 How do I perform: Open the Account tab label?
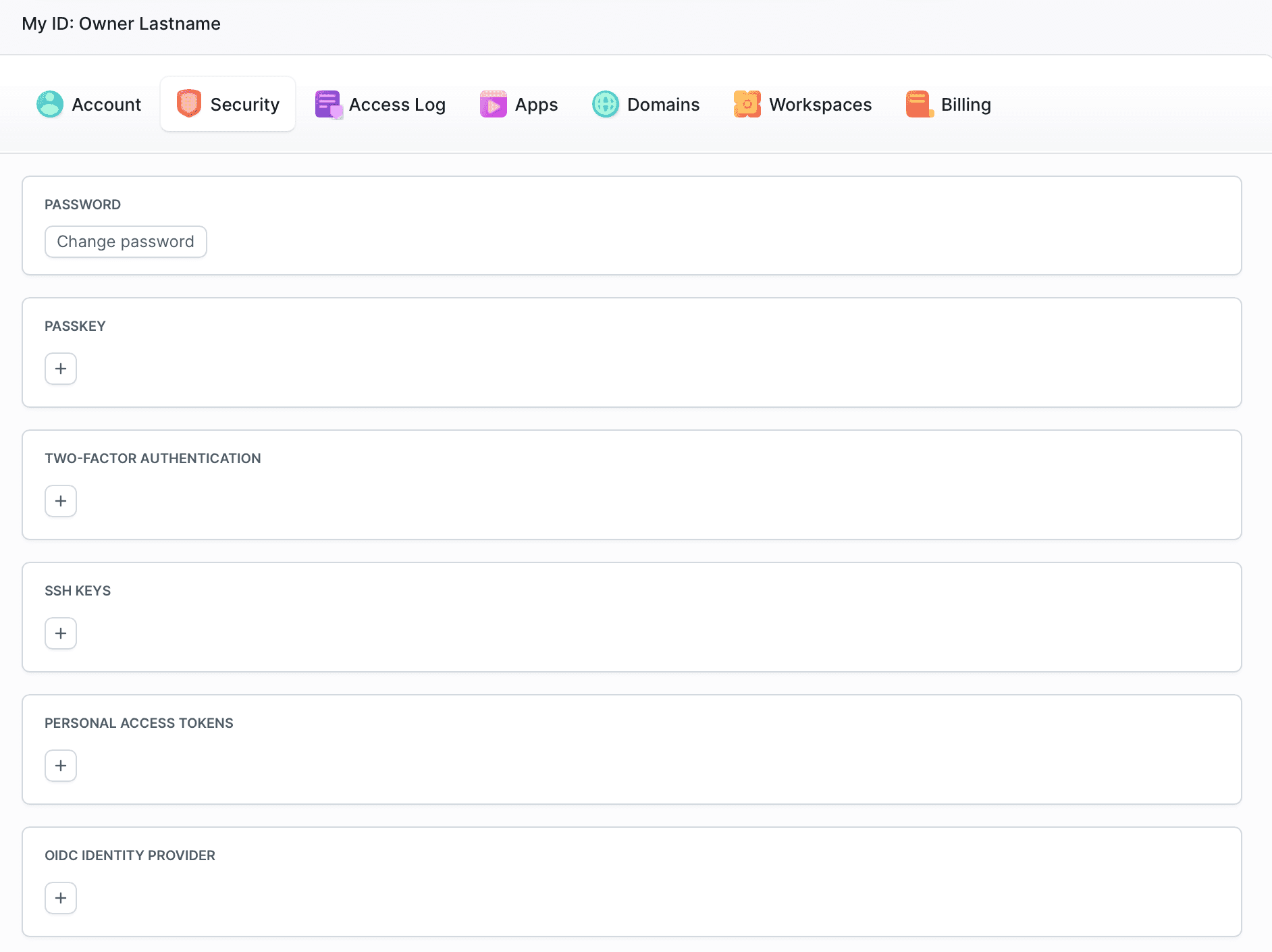pyautogui.click(x=107, y=105)
